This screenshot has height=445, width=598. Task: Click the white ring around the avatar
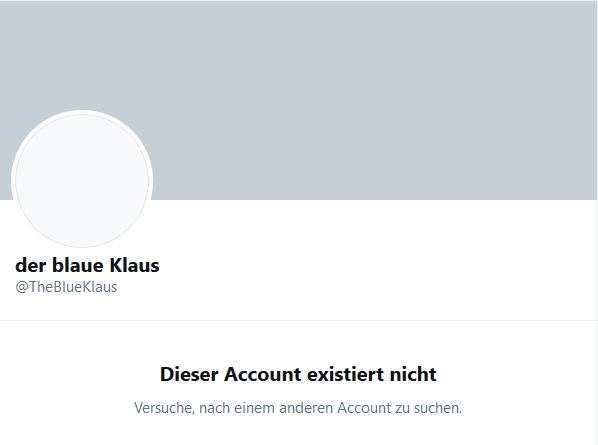tap(82, 112)
